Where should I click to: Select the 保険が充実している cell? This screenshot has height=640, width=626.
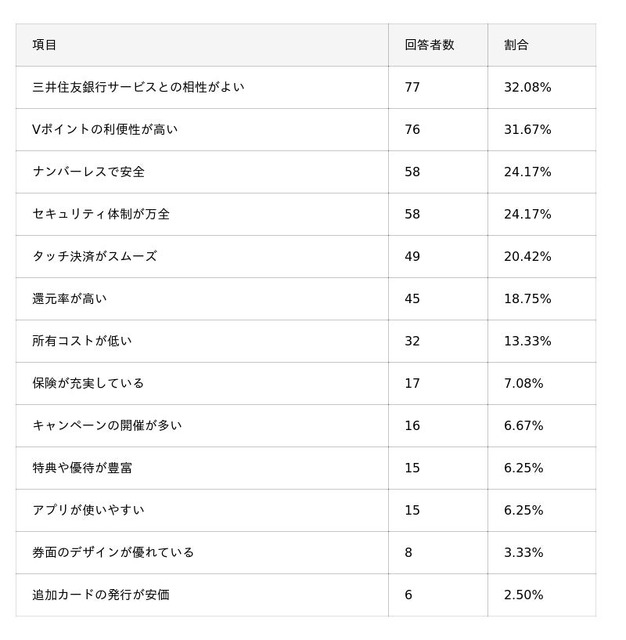coord(88,383)
